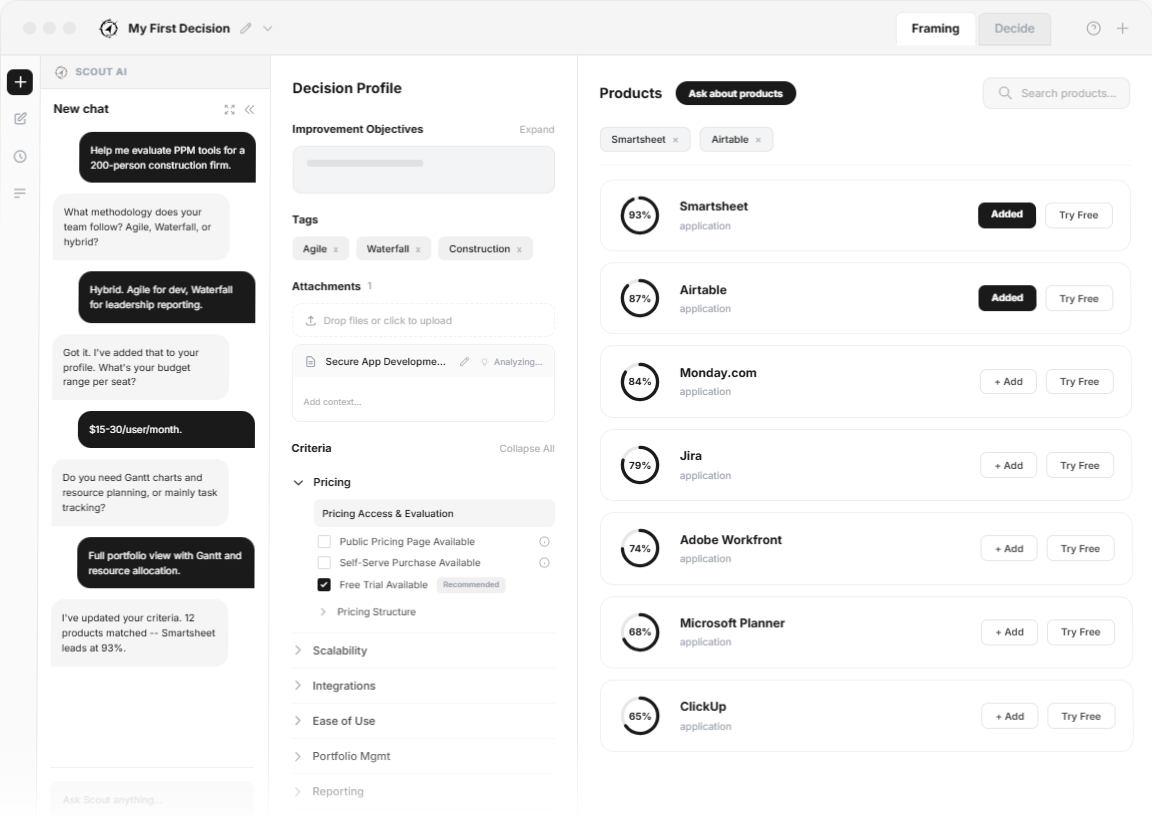This screenshot has height=816, width=1152.
Task: Switch to the Decide tab
Action: point(1014,29)
